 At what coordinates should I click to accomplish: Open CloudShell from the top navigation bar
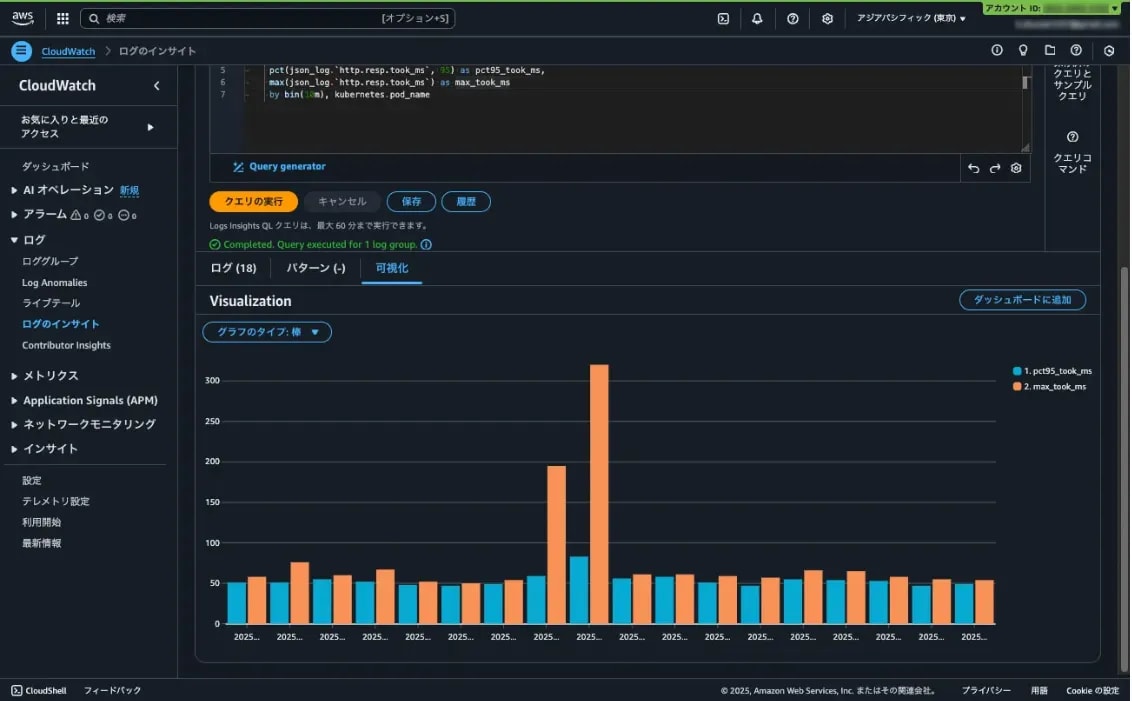(x=723, y=18)
